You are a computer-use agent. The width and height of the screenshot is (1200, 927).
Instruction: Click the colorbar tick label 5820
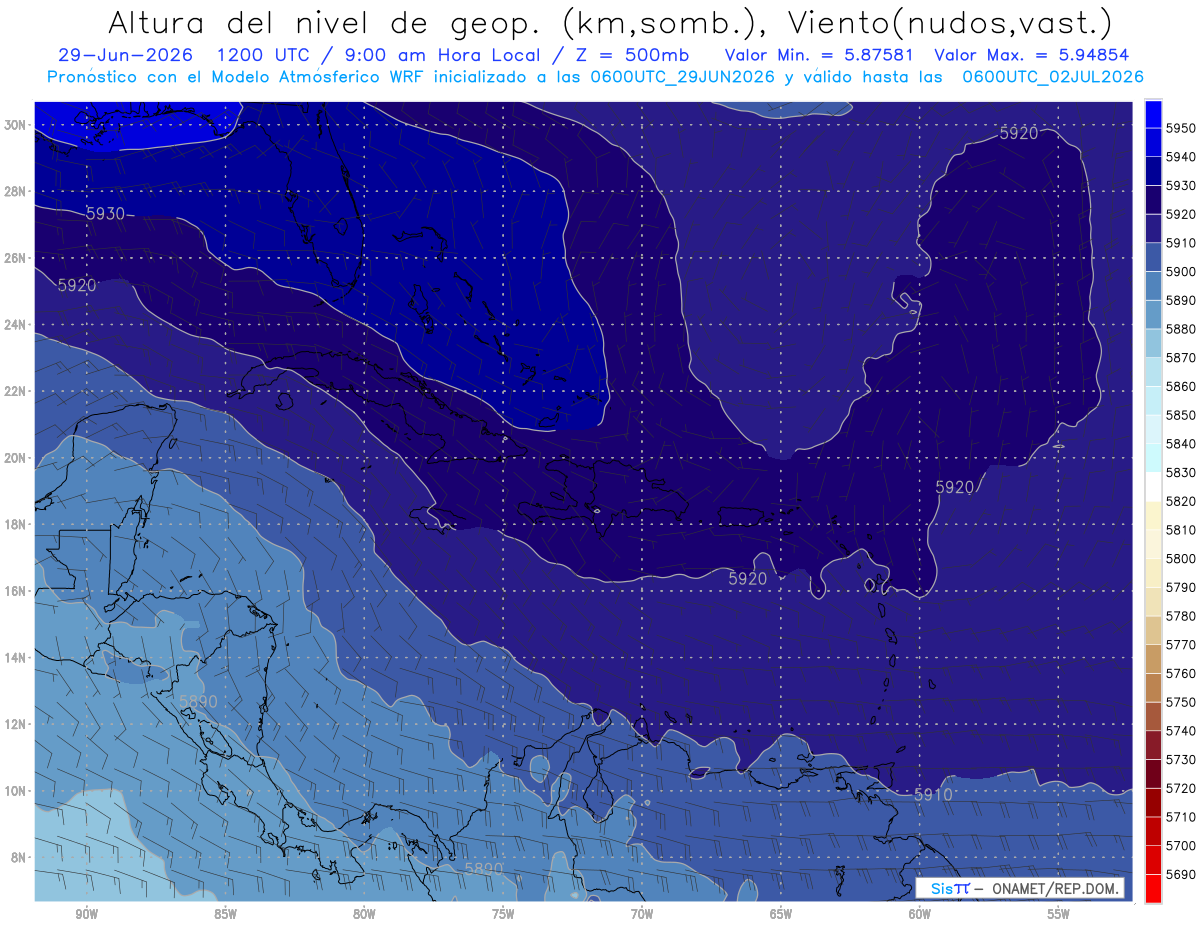pyautogui.click(x=1181, y=501)
